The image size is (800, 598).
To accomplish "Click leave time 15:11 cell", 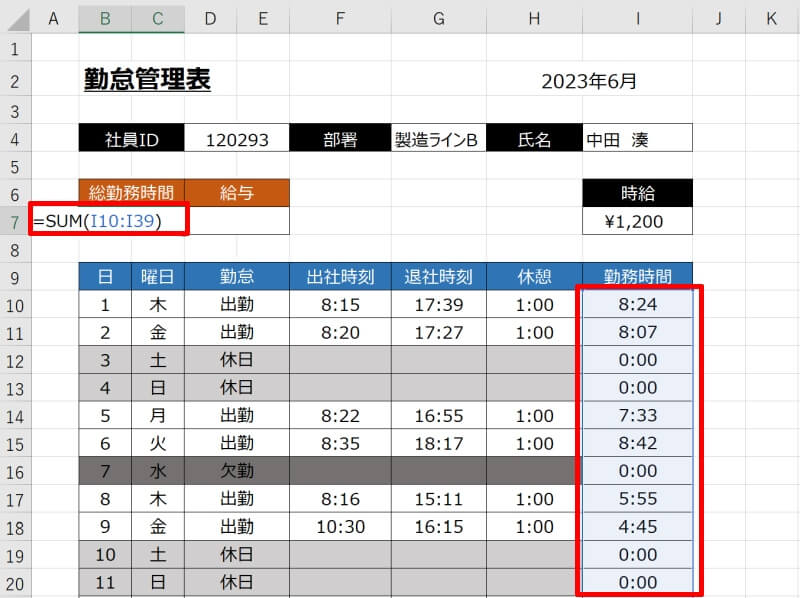I will coord(438,499).
